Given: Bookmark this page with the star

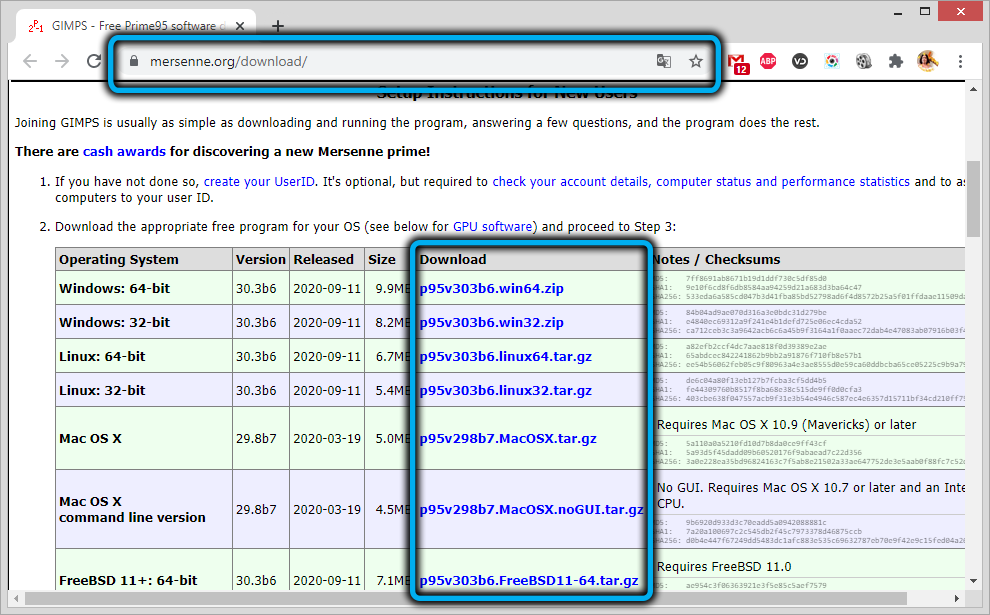Looking at the screenshot, I should [696, 62].
